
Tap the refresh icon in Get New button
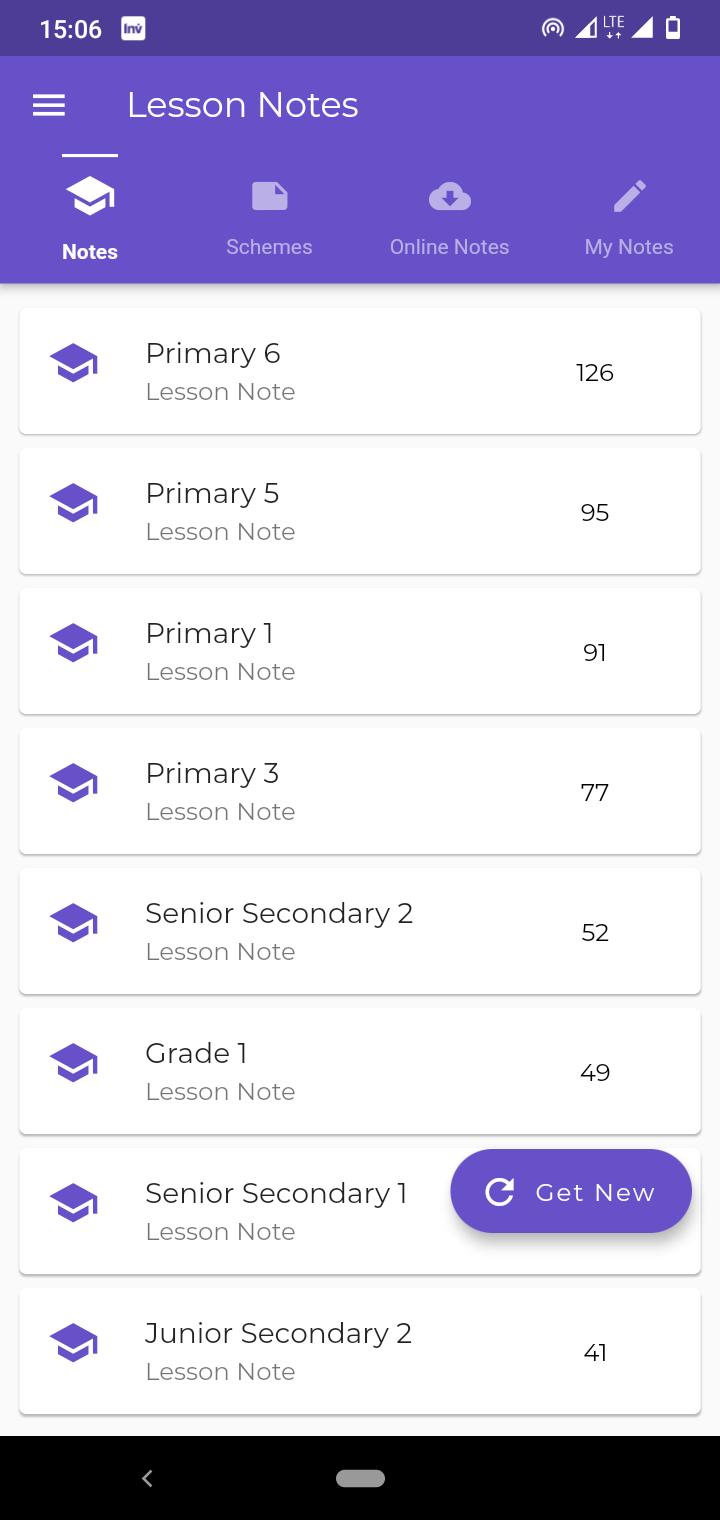499,1191
